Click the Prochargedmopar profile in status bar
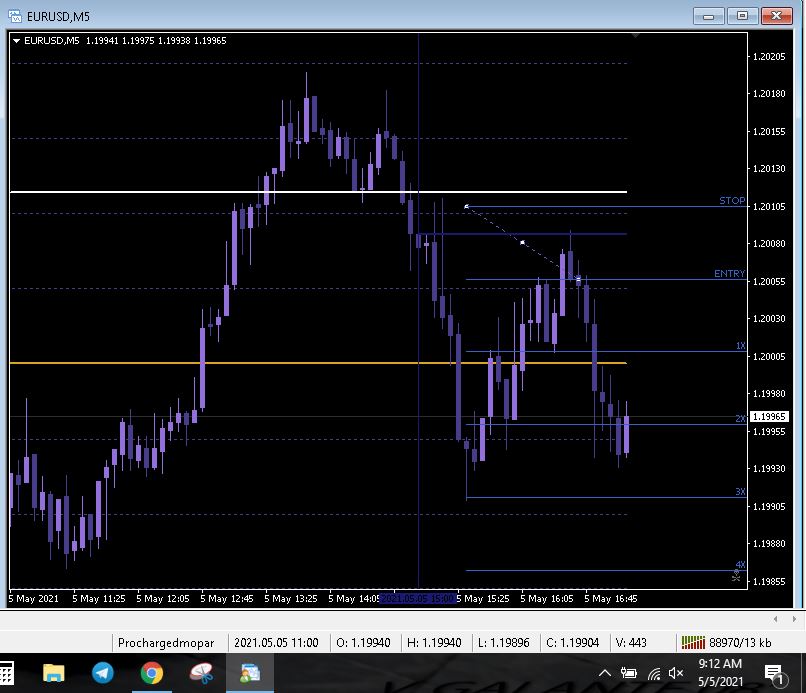The image size is (806, 693). click(166, 643)
